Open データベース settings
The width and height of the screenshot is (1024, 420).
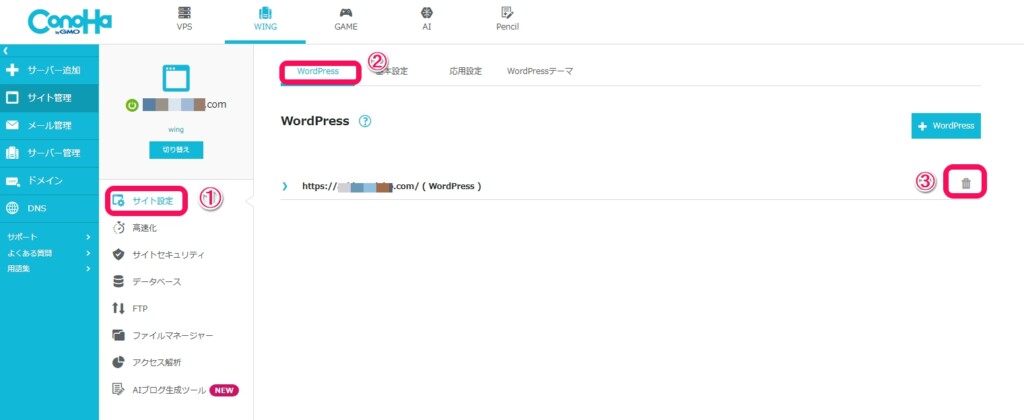coord(147,282)
